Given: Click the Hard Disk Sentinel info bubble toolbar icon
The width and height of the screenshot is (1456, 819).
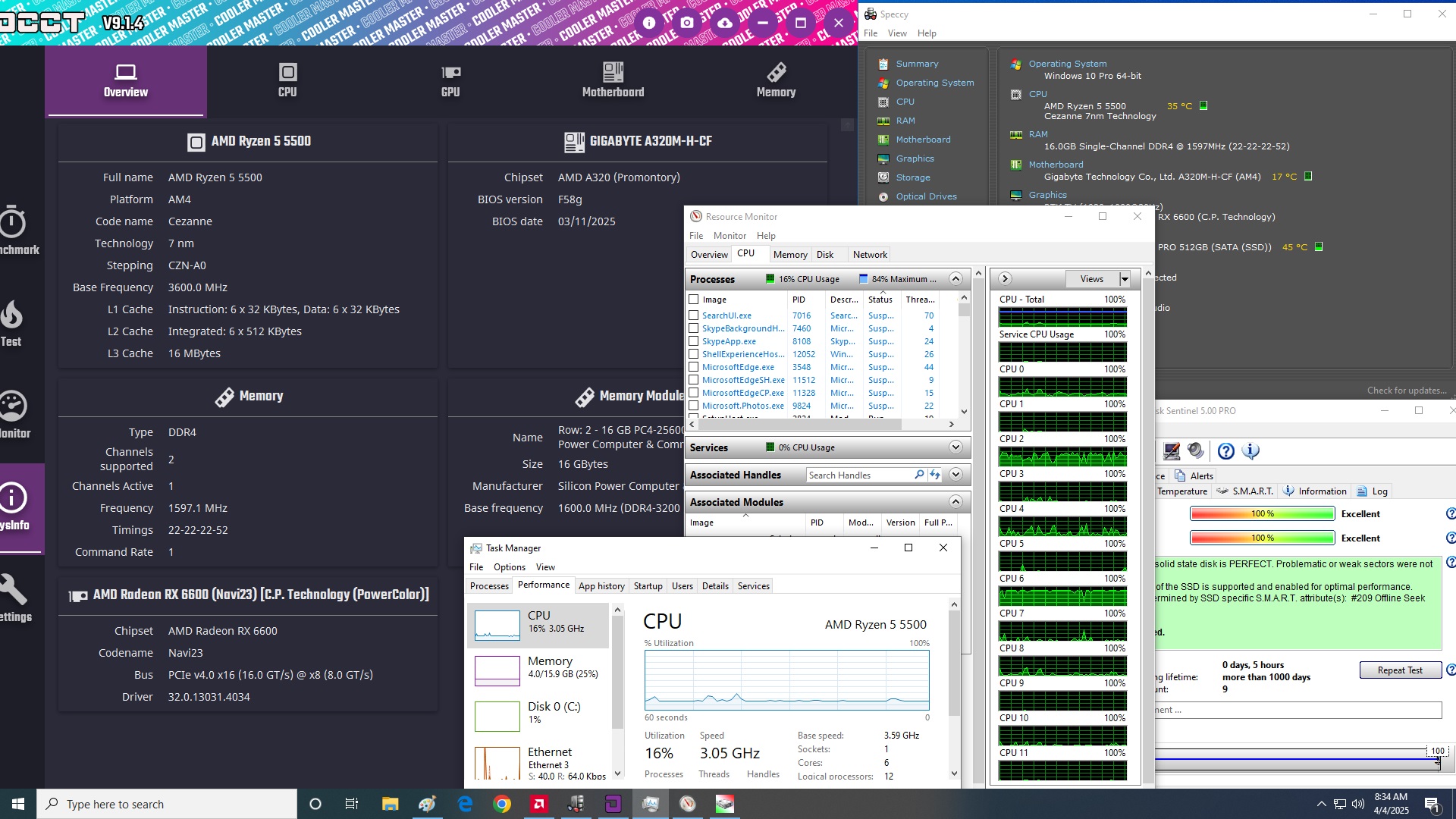Looking at the screenshot, I should pos(1251,451).
